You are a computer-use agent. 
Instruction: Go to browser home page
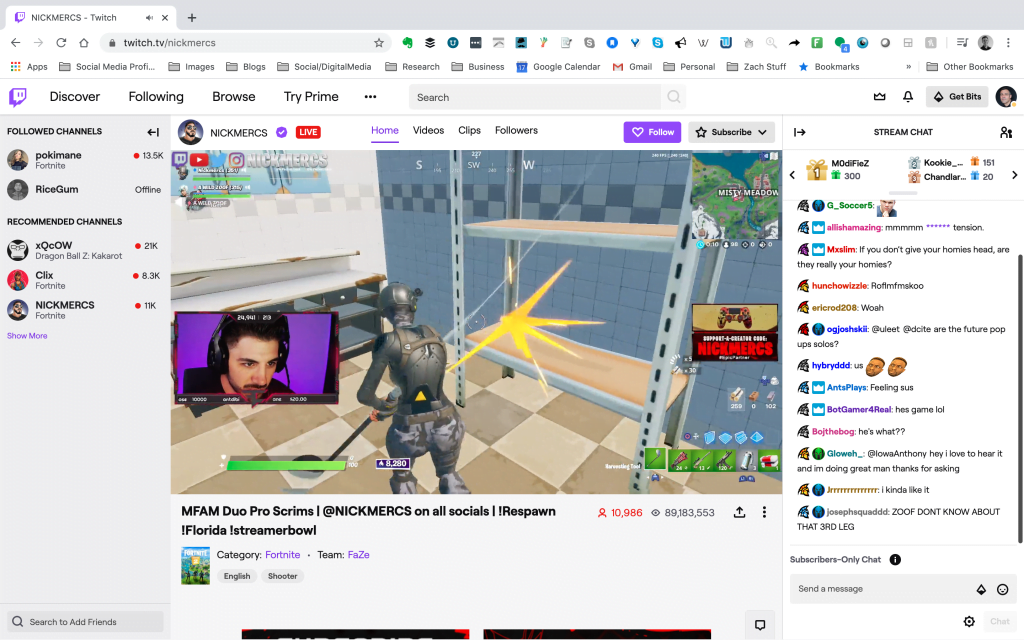click(84, 42)
